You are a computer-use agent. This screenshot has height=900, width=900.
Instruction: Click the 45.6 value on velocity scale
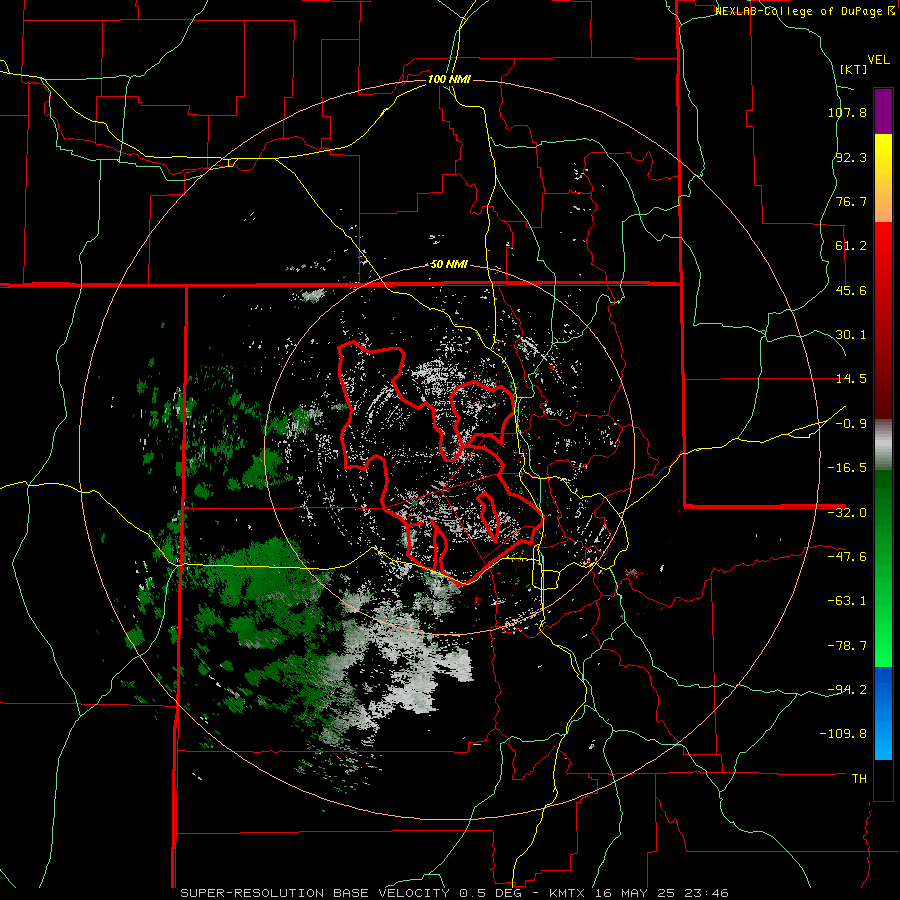851,290
